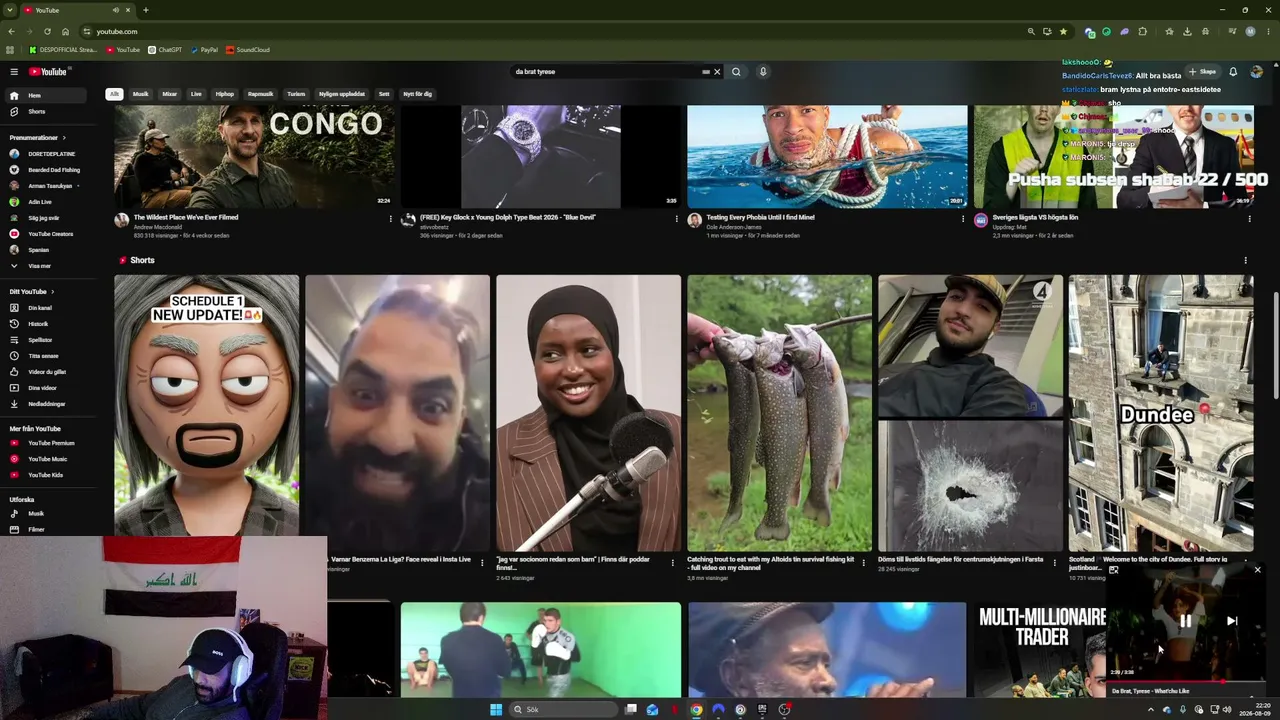Select the Hiphop filter chip

(225, 94)
